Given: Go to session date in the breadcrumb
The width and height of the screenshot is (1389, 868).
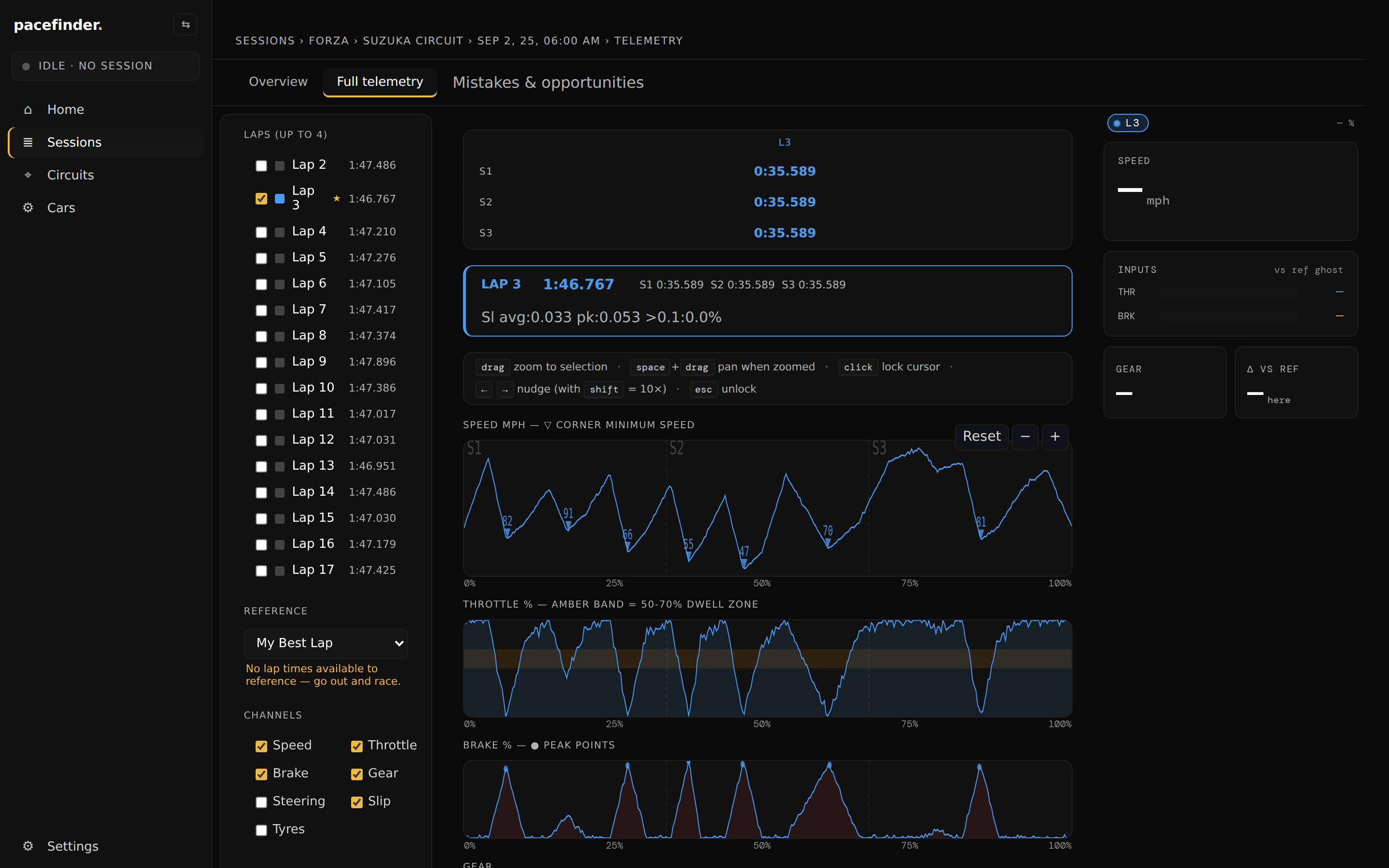Looking at the screenshot, I should coord(538,41).
